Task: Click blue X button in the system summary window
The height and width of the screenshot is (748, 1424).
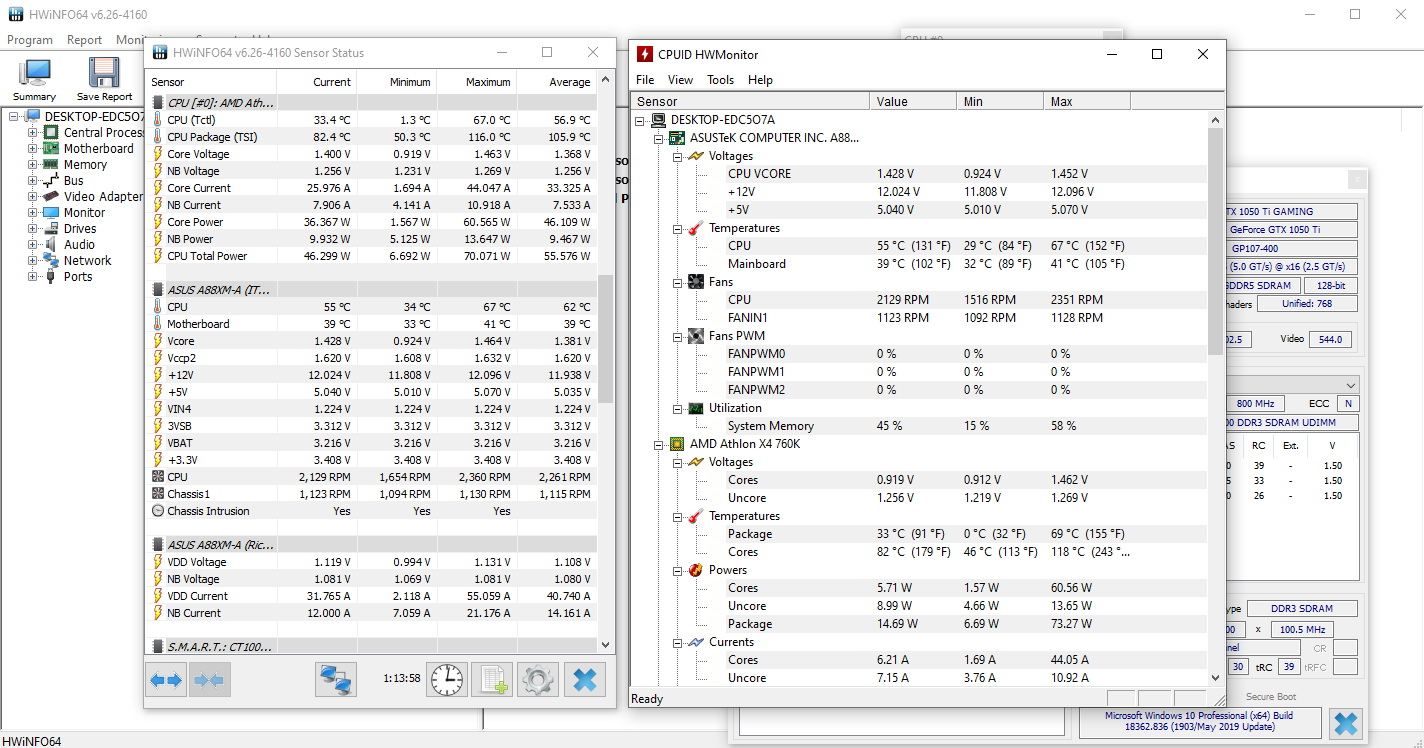Action: pos(1346,724)
